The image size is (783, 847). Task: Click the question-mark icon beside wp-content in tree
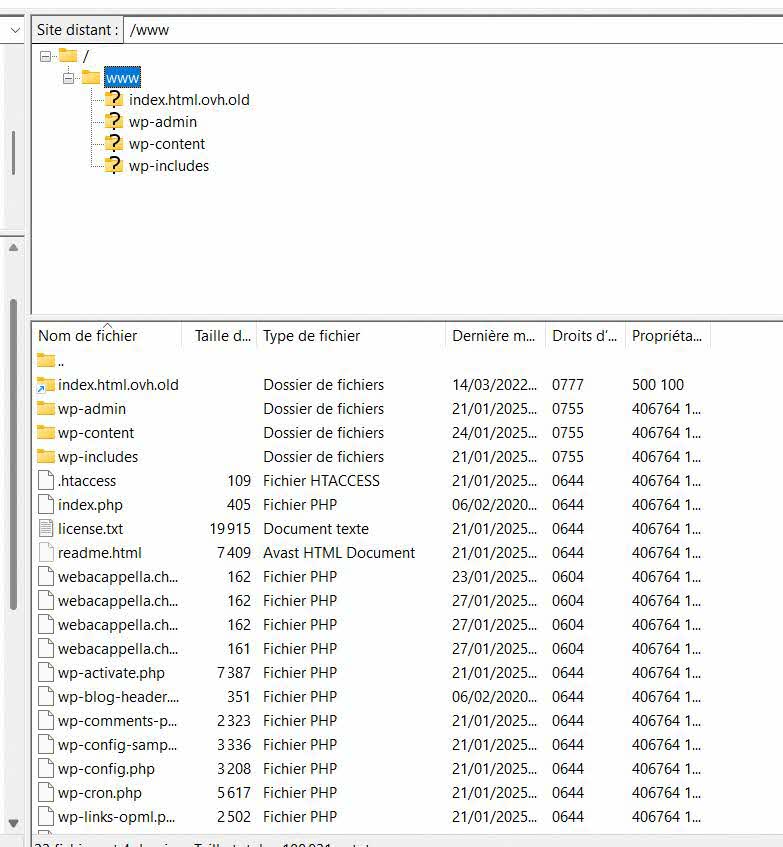pyautogui.click(x=114, y=144)
